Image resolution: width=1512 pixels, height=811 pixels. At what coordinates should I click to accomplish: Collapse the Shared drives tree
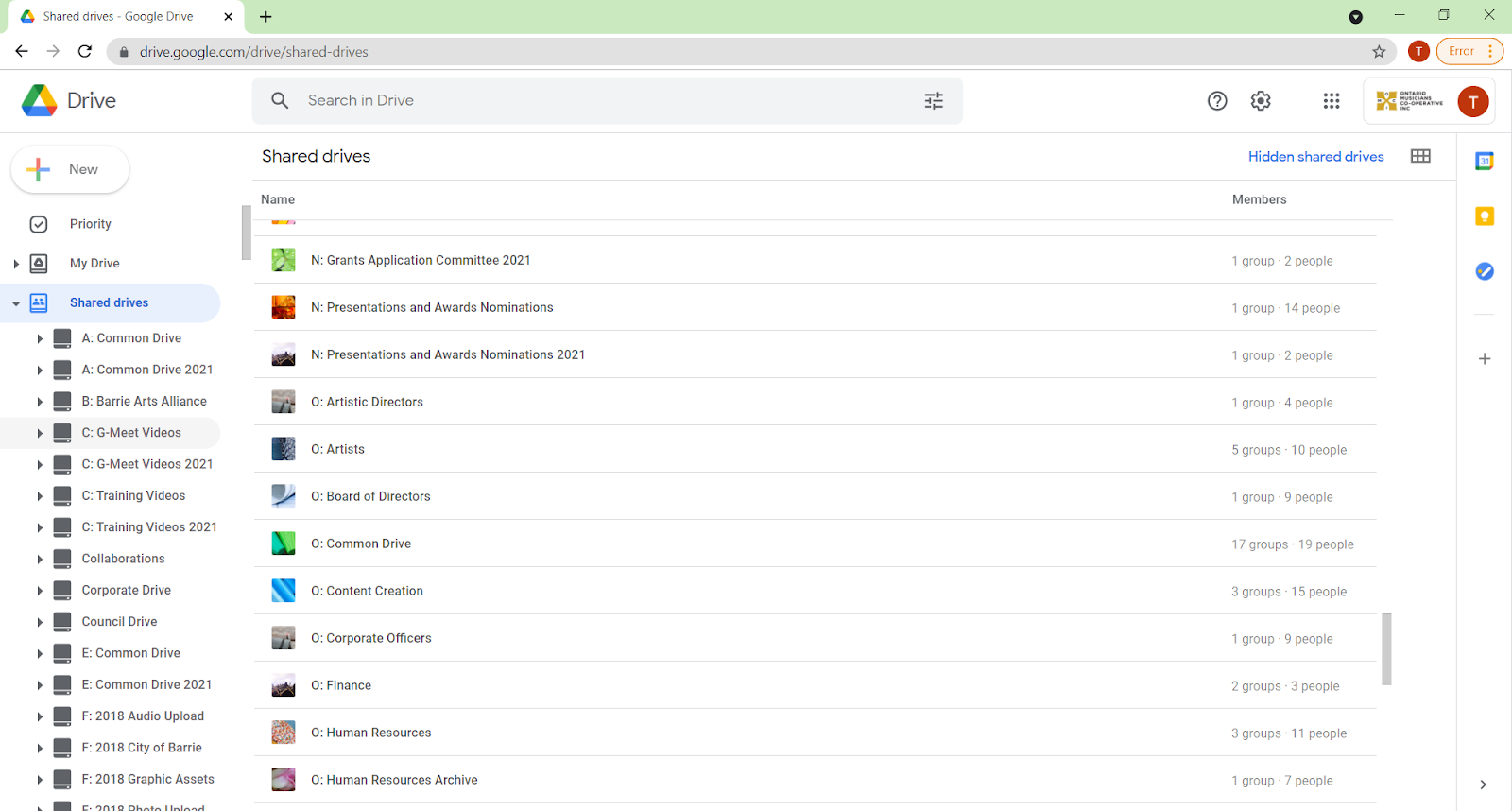pyautogui.click(x=16, y=303)
